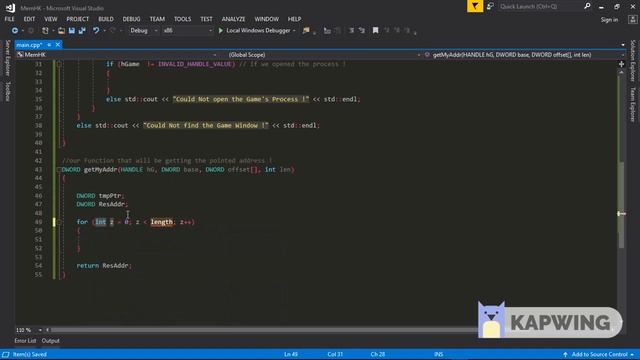This screenshot has height=360, width=640.
Task: Open the FILE menu
Action: 9,19
